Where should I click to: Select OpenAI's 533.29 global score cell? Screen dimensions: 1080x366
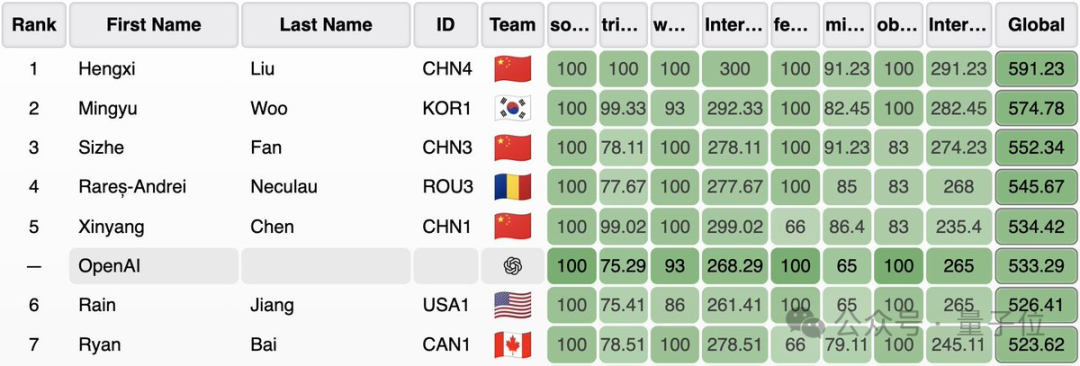pyautogui.click(x=1036, y=266)
